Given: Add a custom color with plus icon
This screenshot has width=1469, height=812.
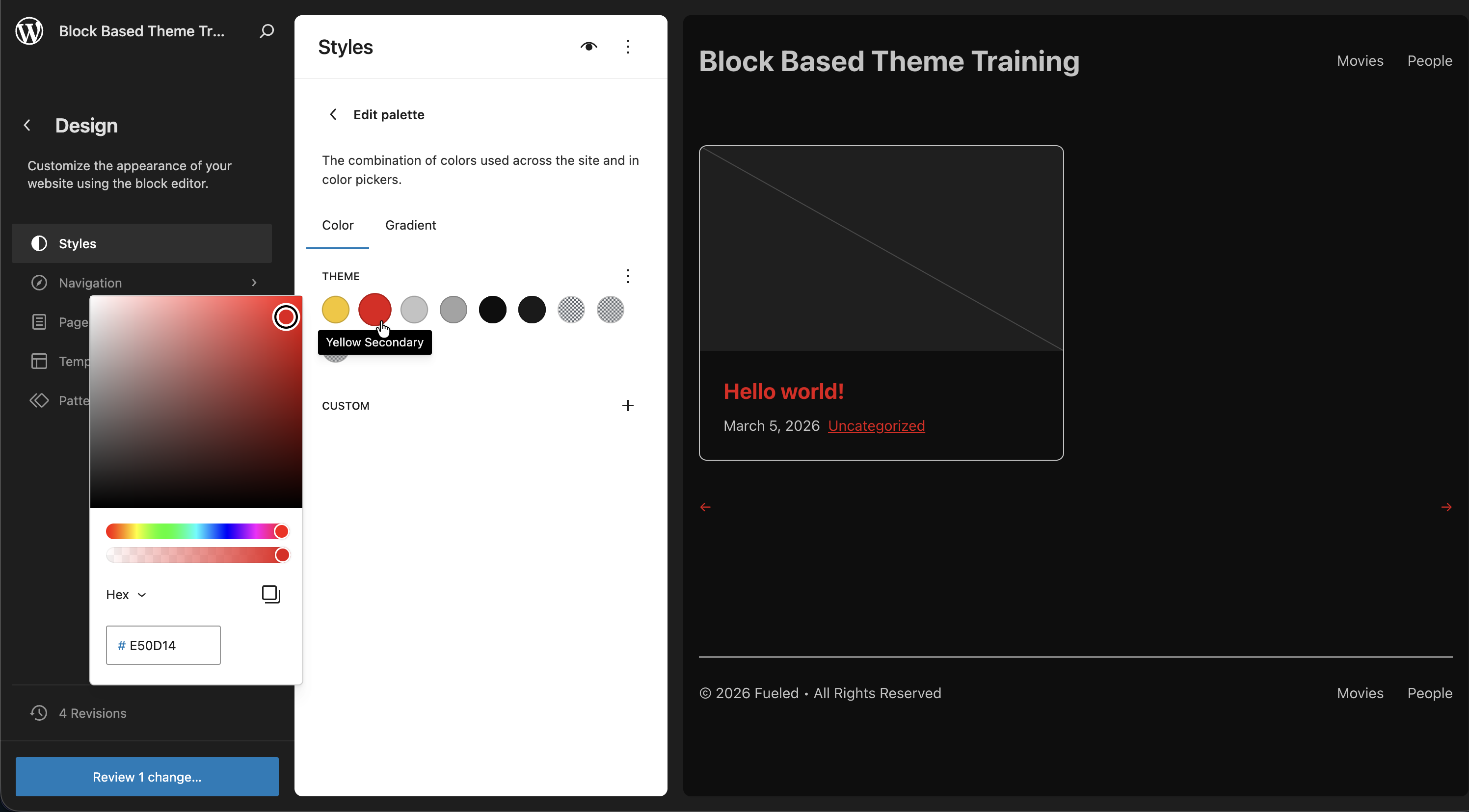Looking at the screenshot, I should pyautogui.click(x=627, y=405).
